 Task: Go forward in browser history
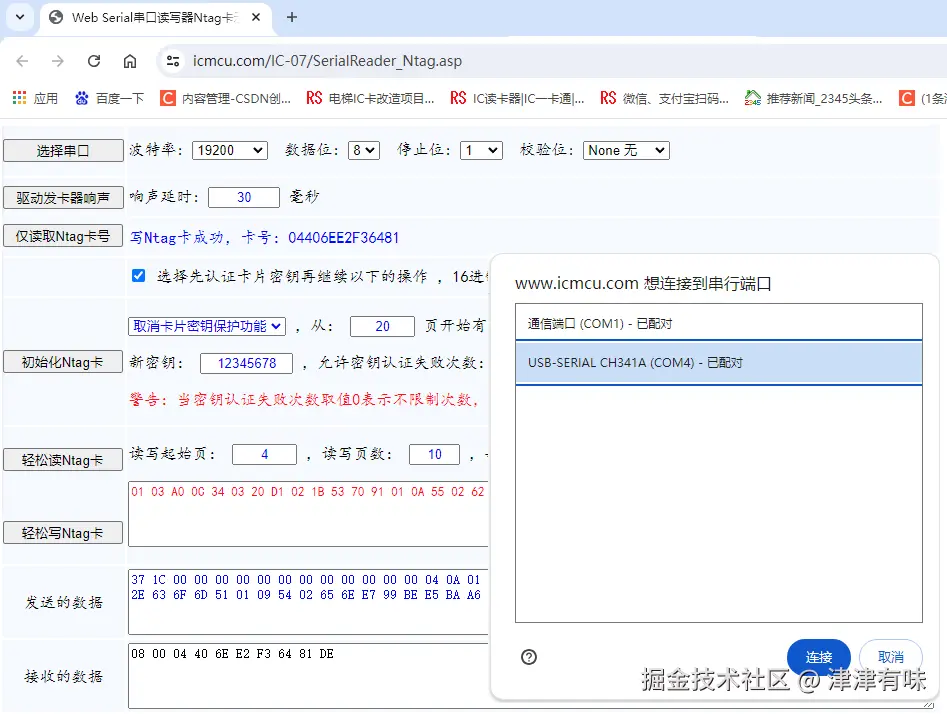(58, 61)
